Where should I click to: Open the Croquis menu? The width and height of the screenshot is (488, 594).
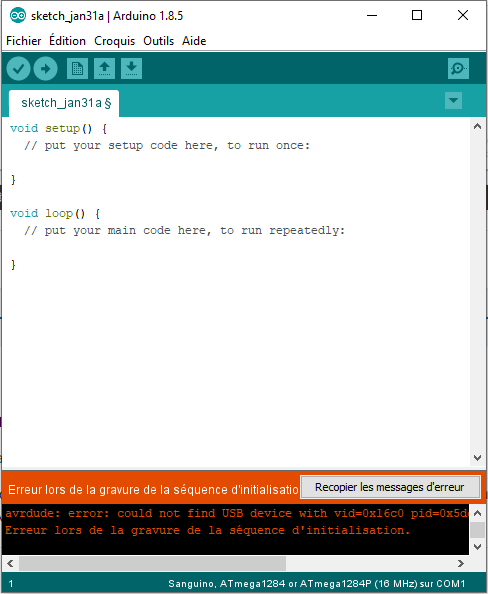pos(114,41)
